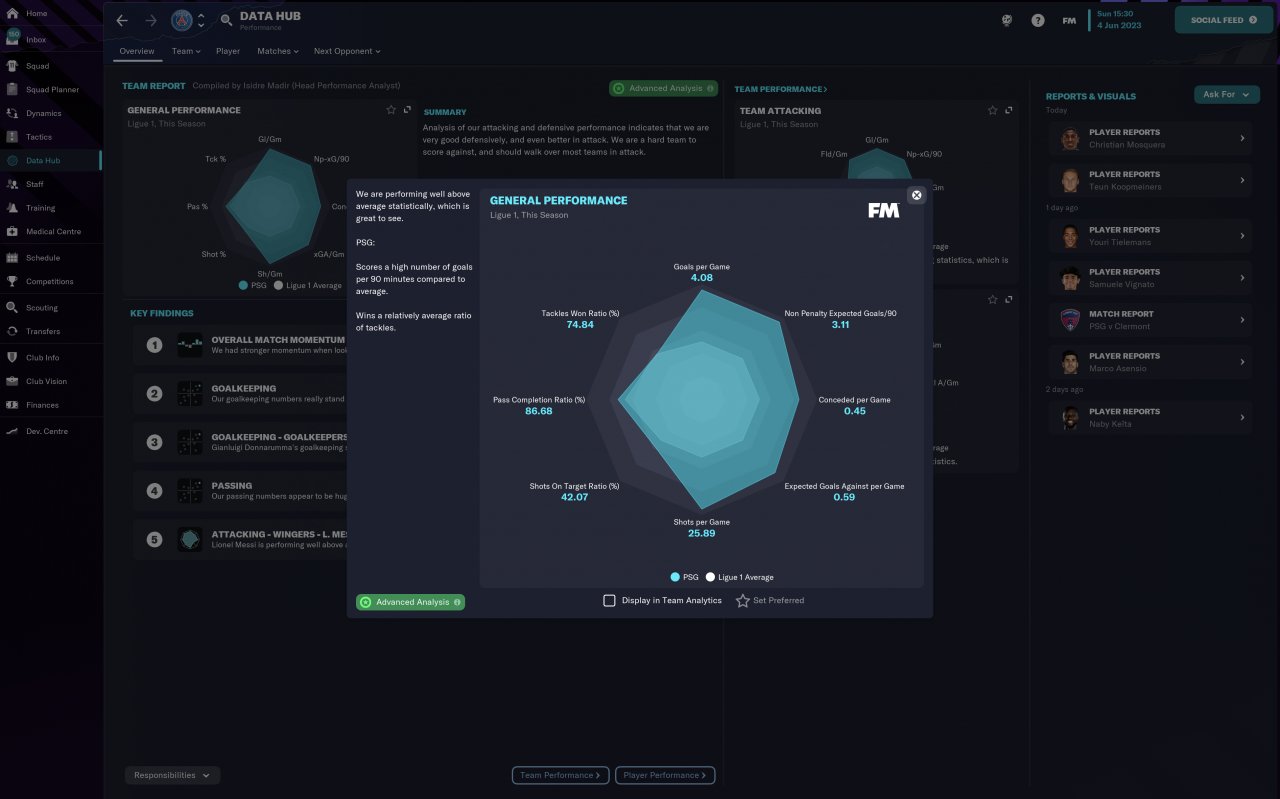Toggle the Ligue 1 Average legend in the popup
The image size is (1280, 799).
[x=739, y=577]
